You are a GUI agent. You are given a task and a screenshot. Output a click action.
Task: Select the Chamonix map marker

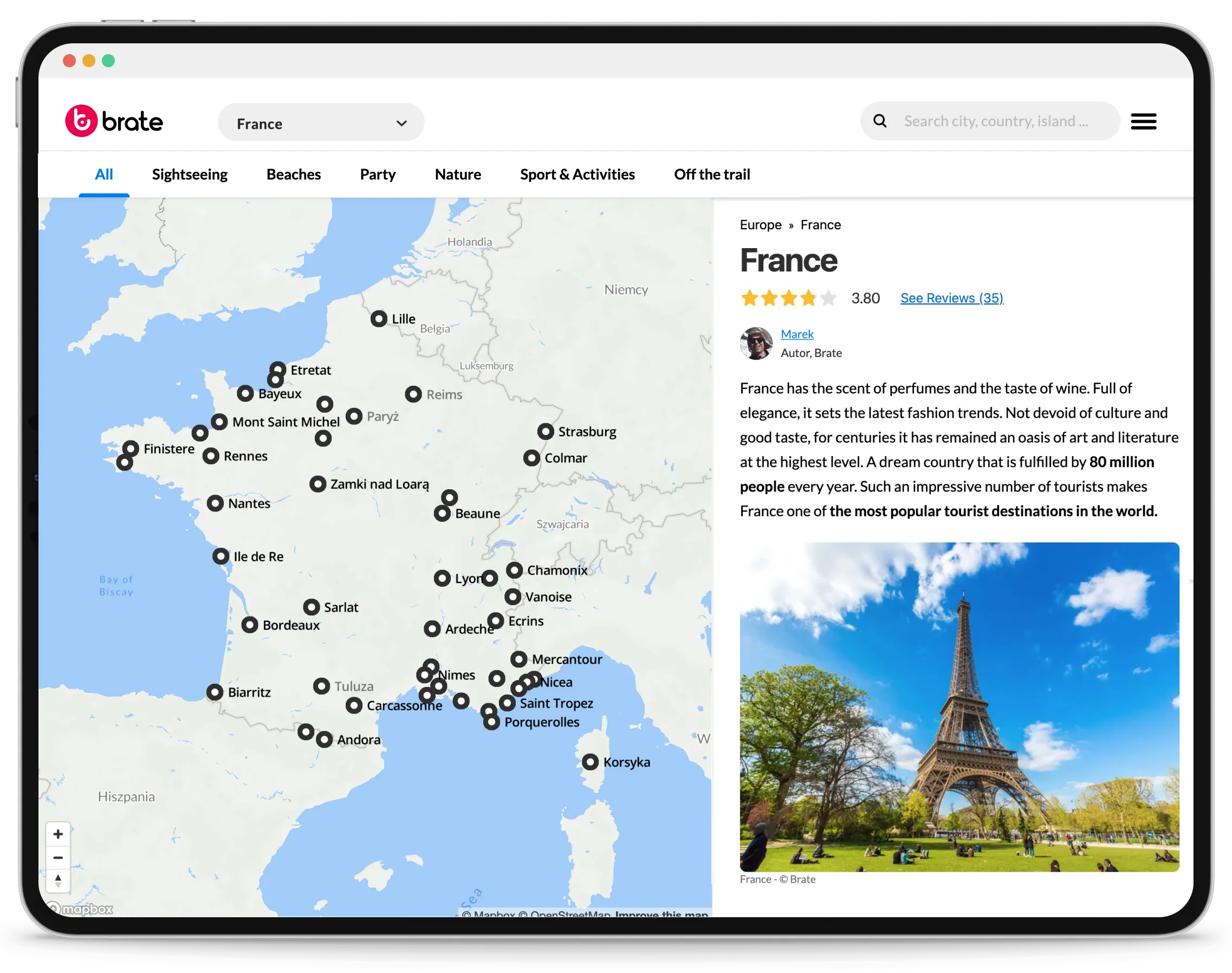(514, 570)
